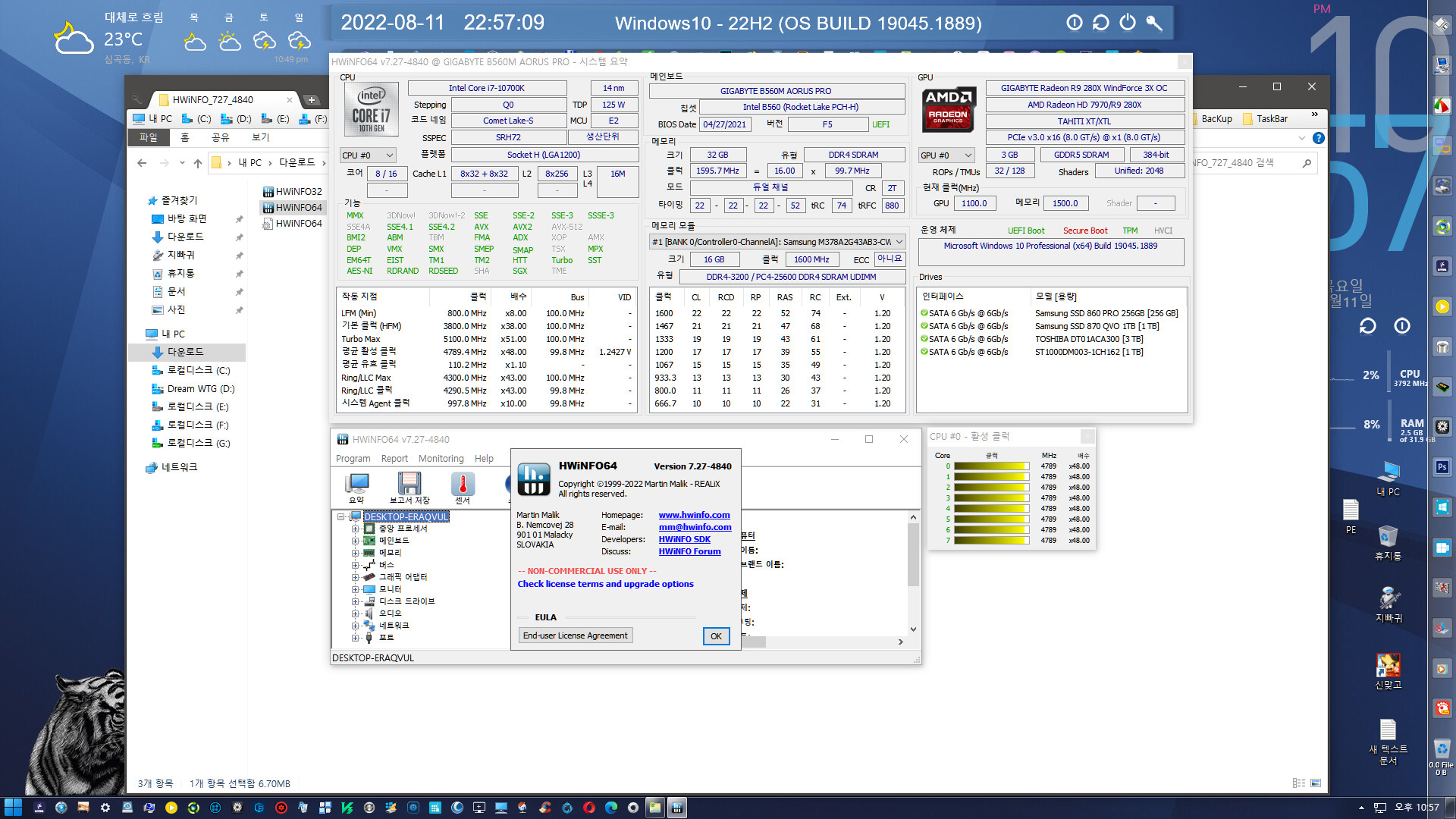
Task: Click the Opera icon on the taskbar
Action: coord(589,808)
